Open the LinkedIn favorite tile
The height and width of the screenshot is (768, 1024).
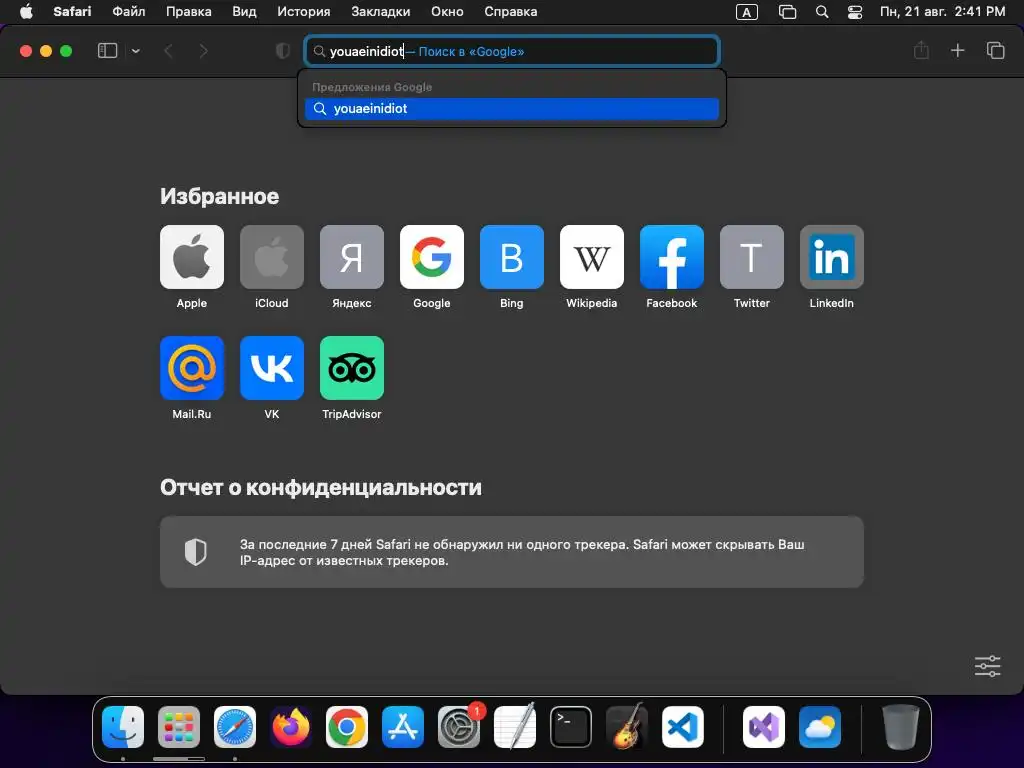click(831, 257)
